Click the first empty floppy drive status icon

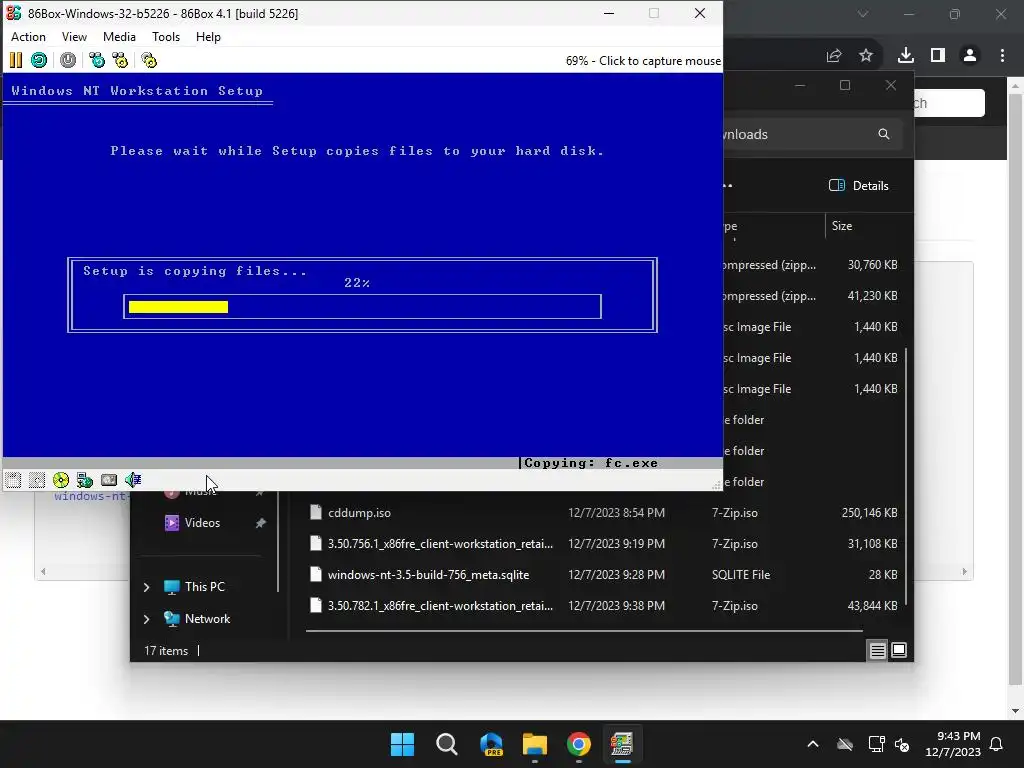click(x=13, y=481)
